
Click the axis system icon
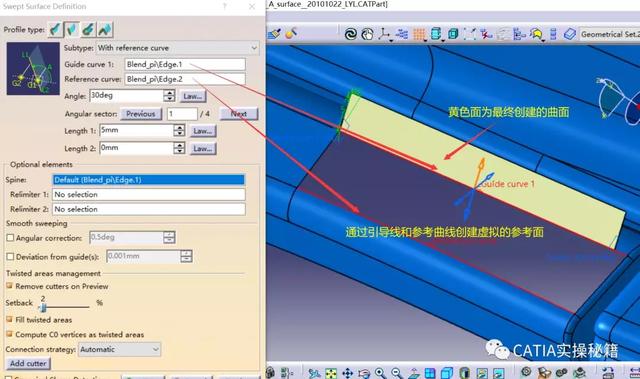pyautogui.click(x=384, y=34)
